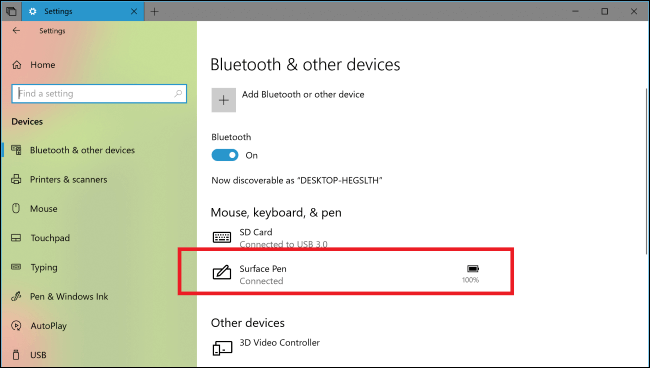Click the SD Card keyboard icon
This screenshot has width=650, height=368.
coord(222,237)
